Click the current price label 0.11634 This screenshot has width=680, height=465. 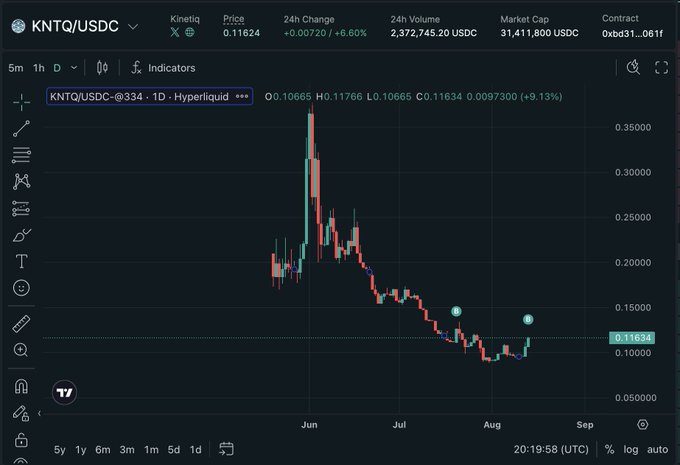click(632, 337)
